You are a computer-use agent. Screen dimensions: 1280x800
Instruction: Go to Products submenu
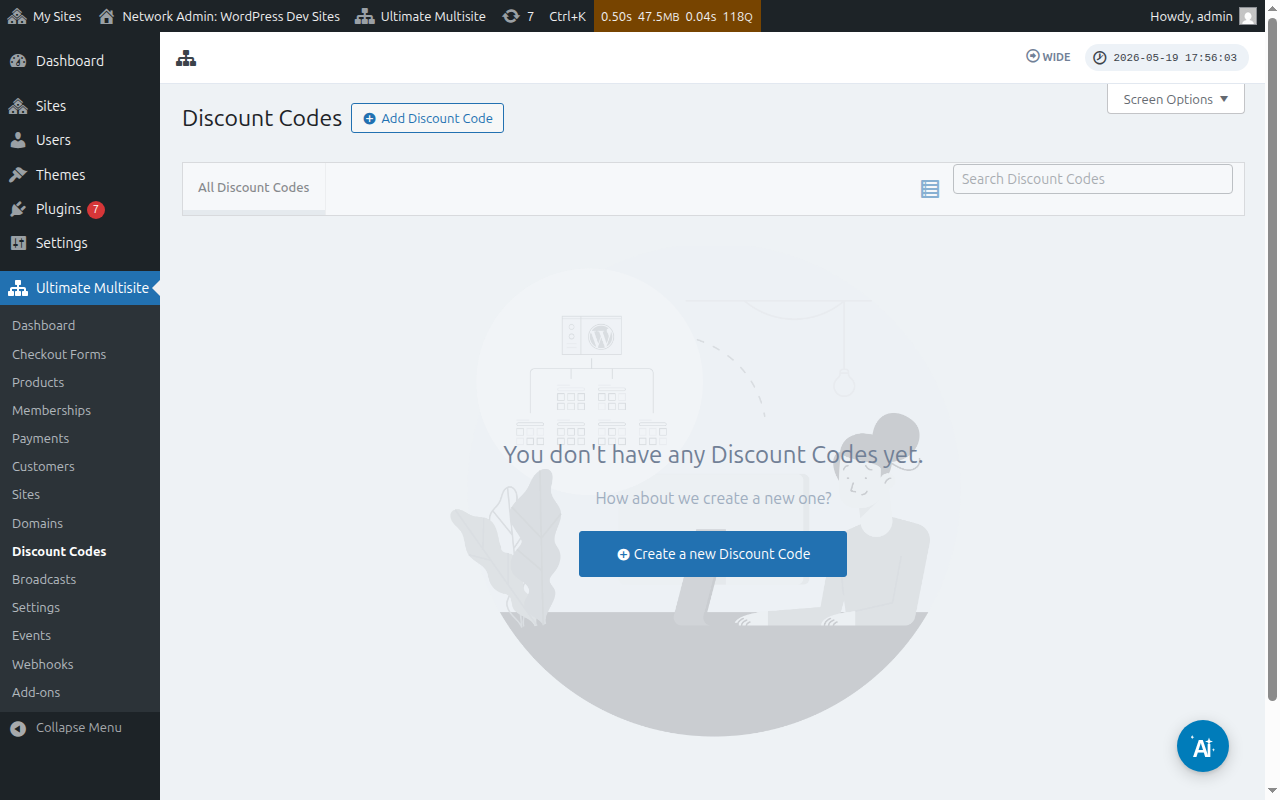coord(38,382)
